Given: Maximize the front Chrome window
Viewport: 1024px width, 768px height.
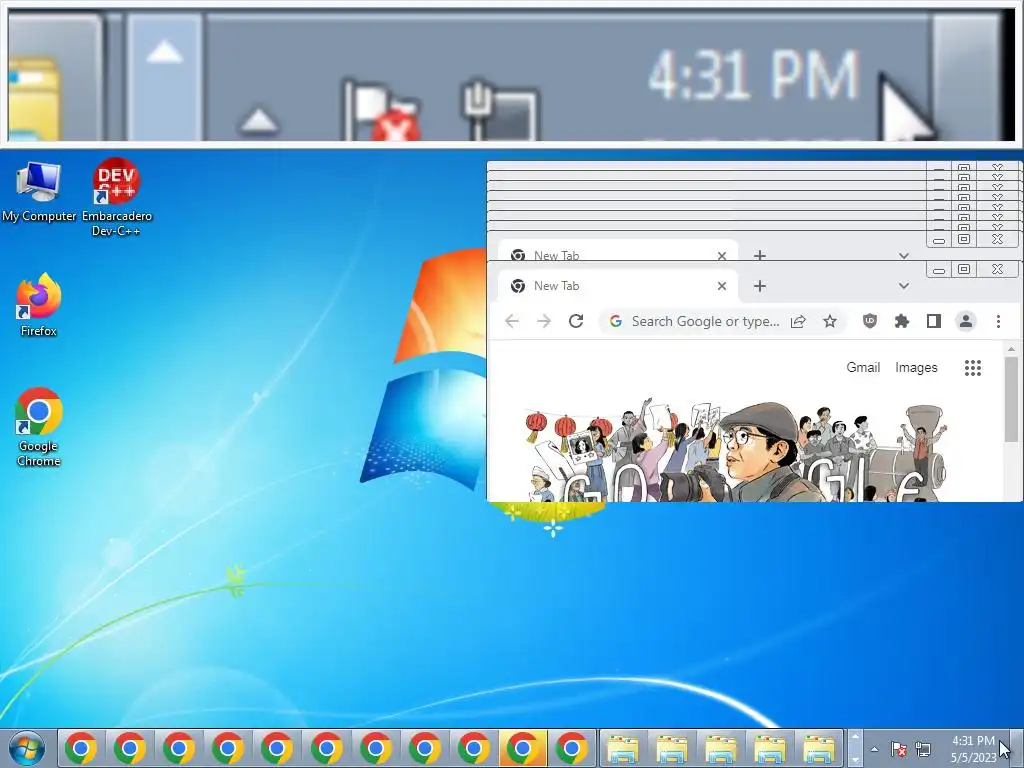Looking at the screenshot, I should [964, 270].
